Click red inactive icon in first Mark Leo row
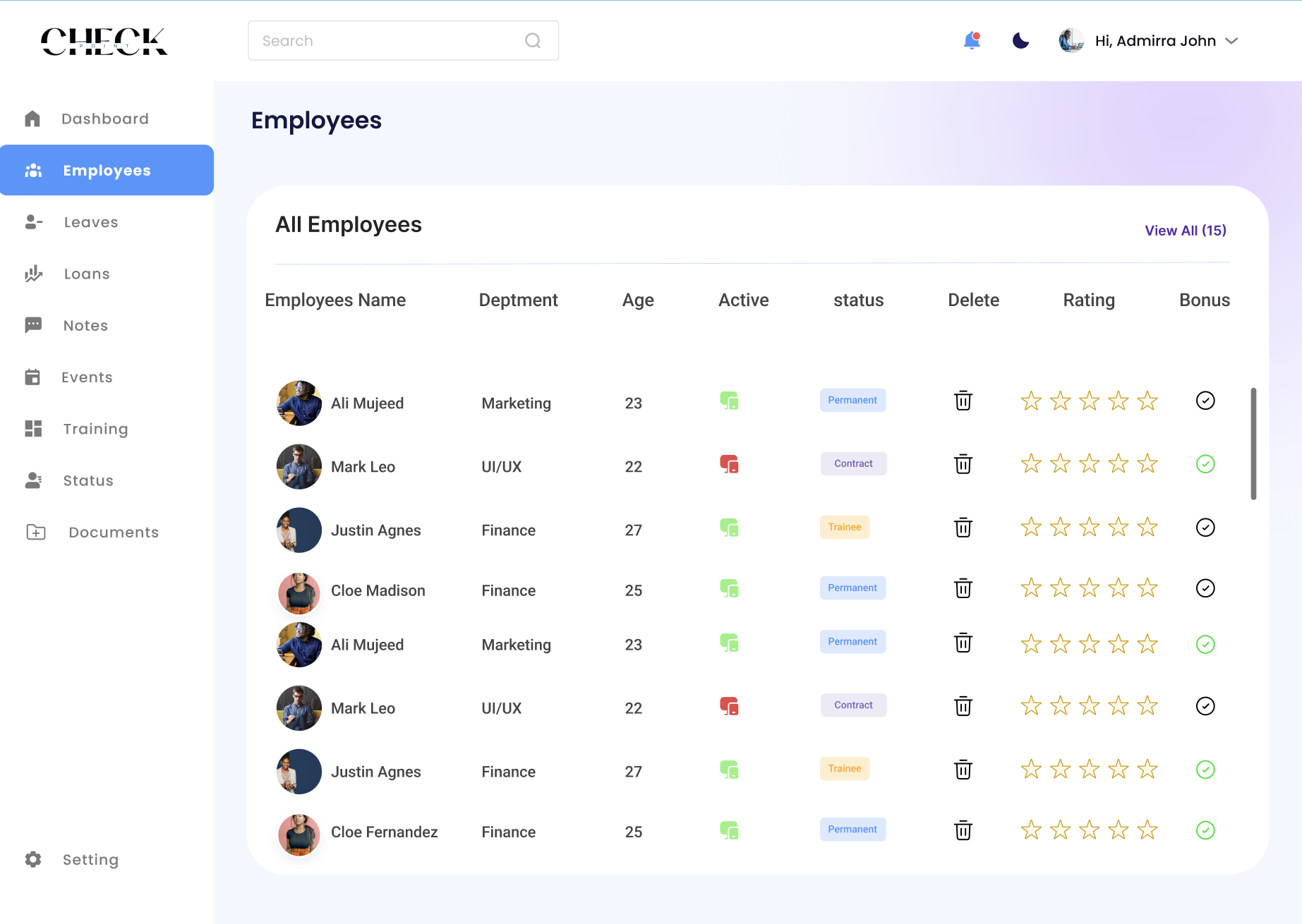Viewport: 1302px width, 924px height. (729, 464)
